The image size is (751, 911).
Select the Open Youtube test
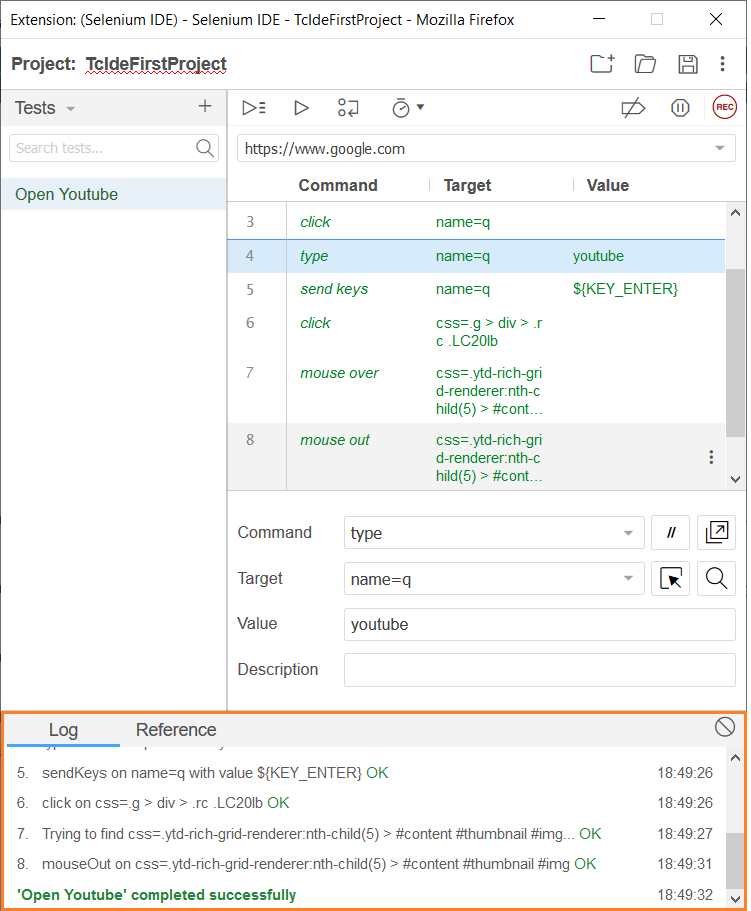(x=113, y=194)
